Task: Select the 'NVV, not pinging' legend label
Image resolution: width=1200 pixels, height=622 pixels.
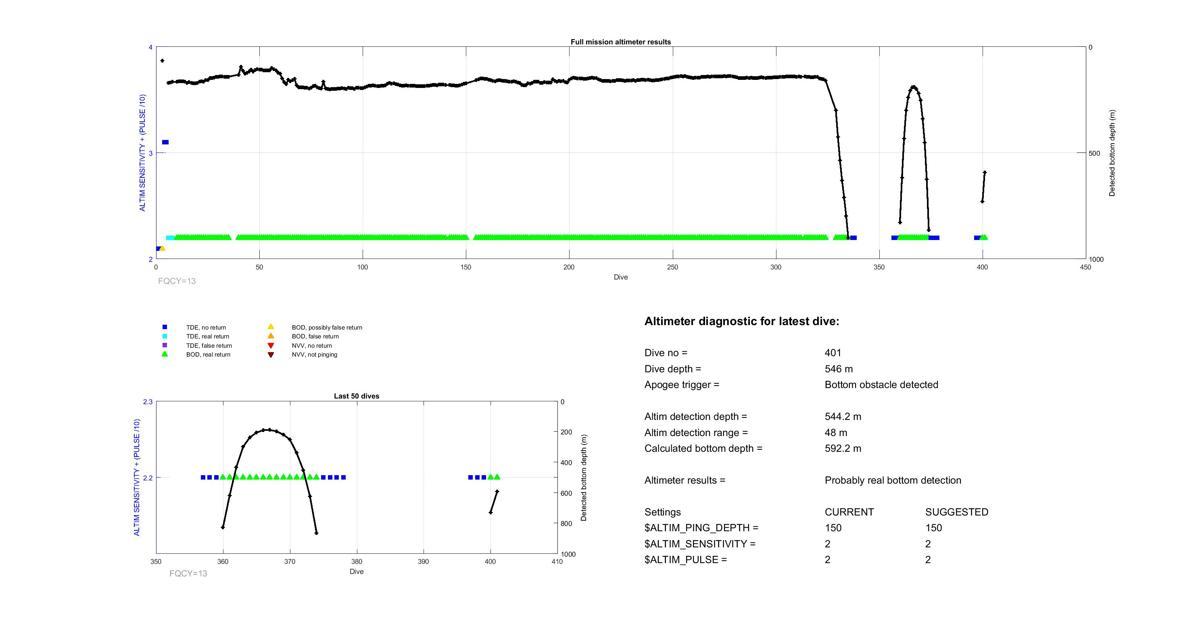Action: [x=314, y=354]
